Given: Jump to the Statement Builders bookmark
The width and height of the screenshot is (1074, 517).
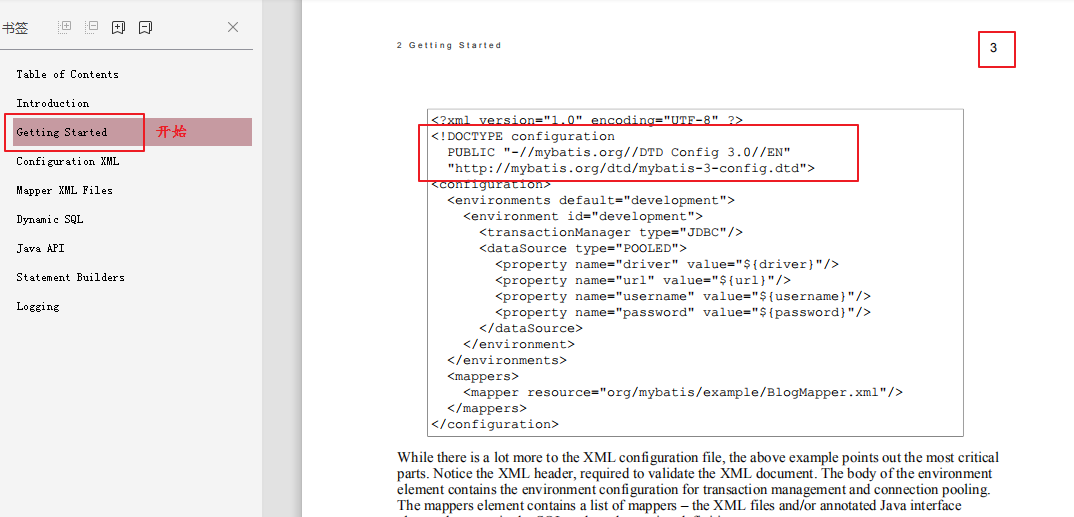Looking at the screenshot, I should 71,277.
